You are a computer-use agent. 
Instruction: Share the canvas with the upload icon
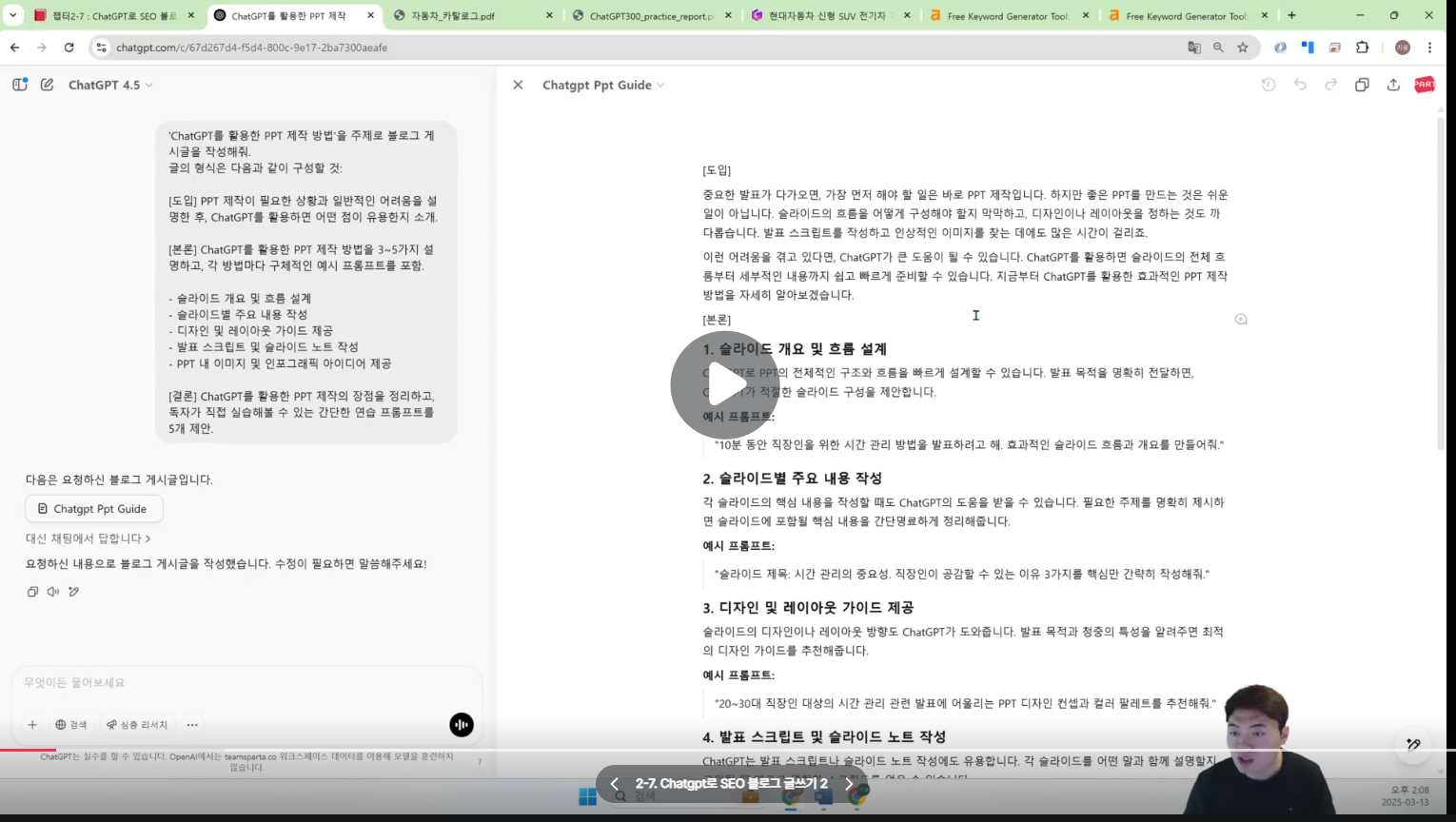(1393, 85)
